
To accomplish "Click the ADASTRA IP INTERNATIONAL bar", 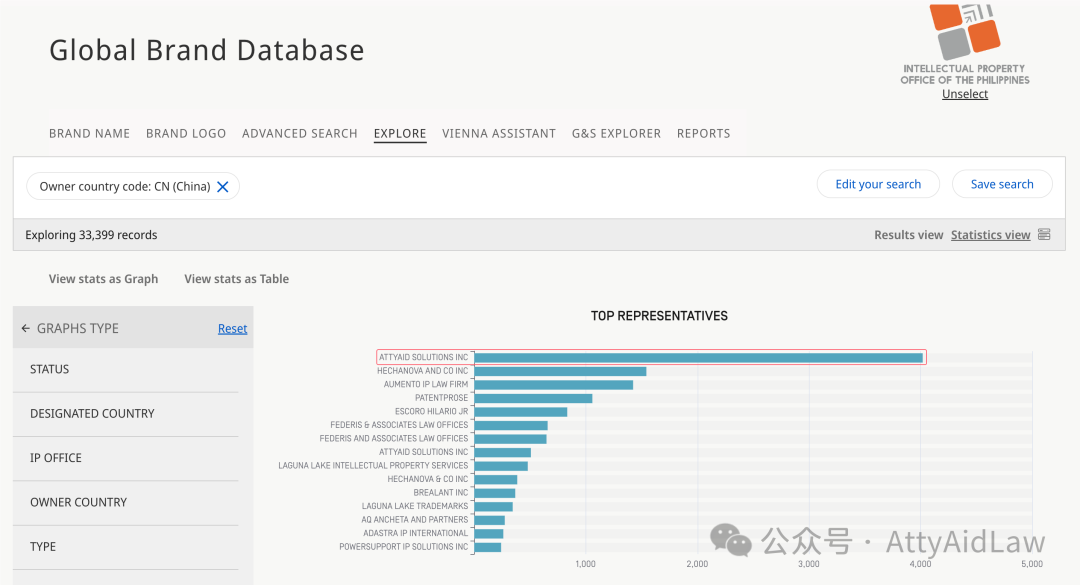I will coord(489,533).
